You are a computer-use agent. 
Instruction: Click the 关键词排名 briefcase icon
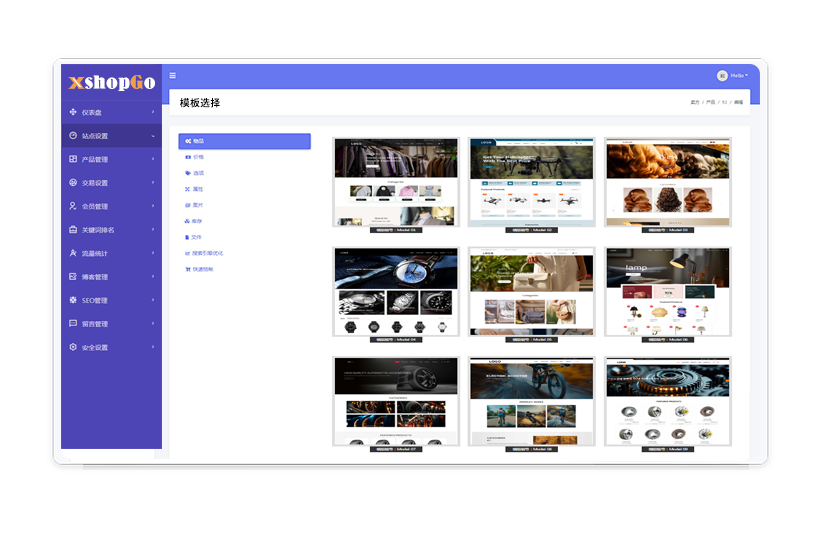click(x=73, y=230)
